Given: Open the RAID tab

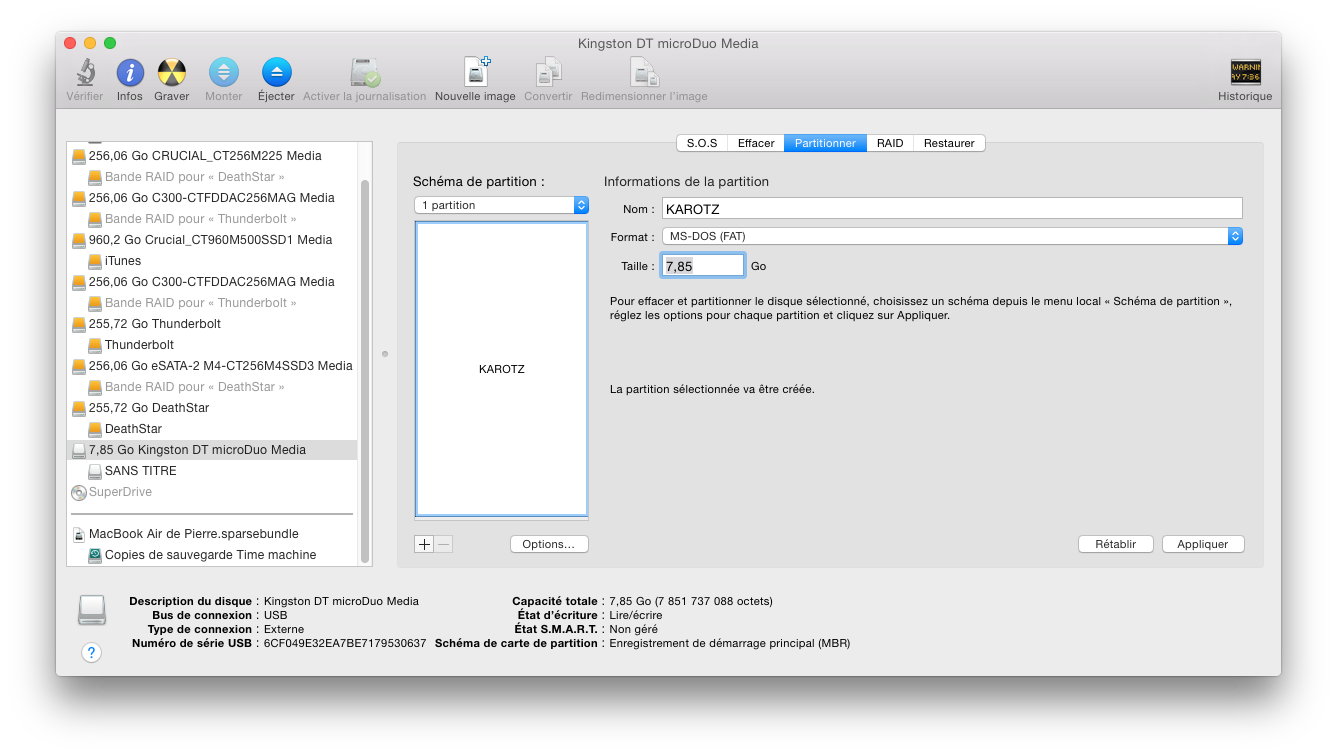Looking at the screenshot, I should pyautogui.click(x=890, y=143).
